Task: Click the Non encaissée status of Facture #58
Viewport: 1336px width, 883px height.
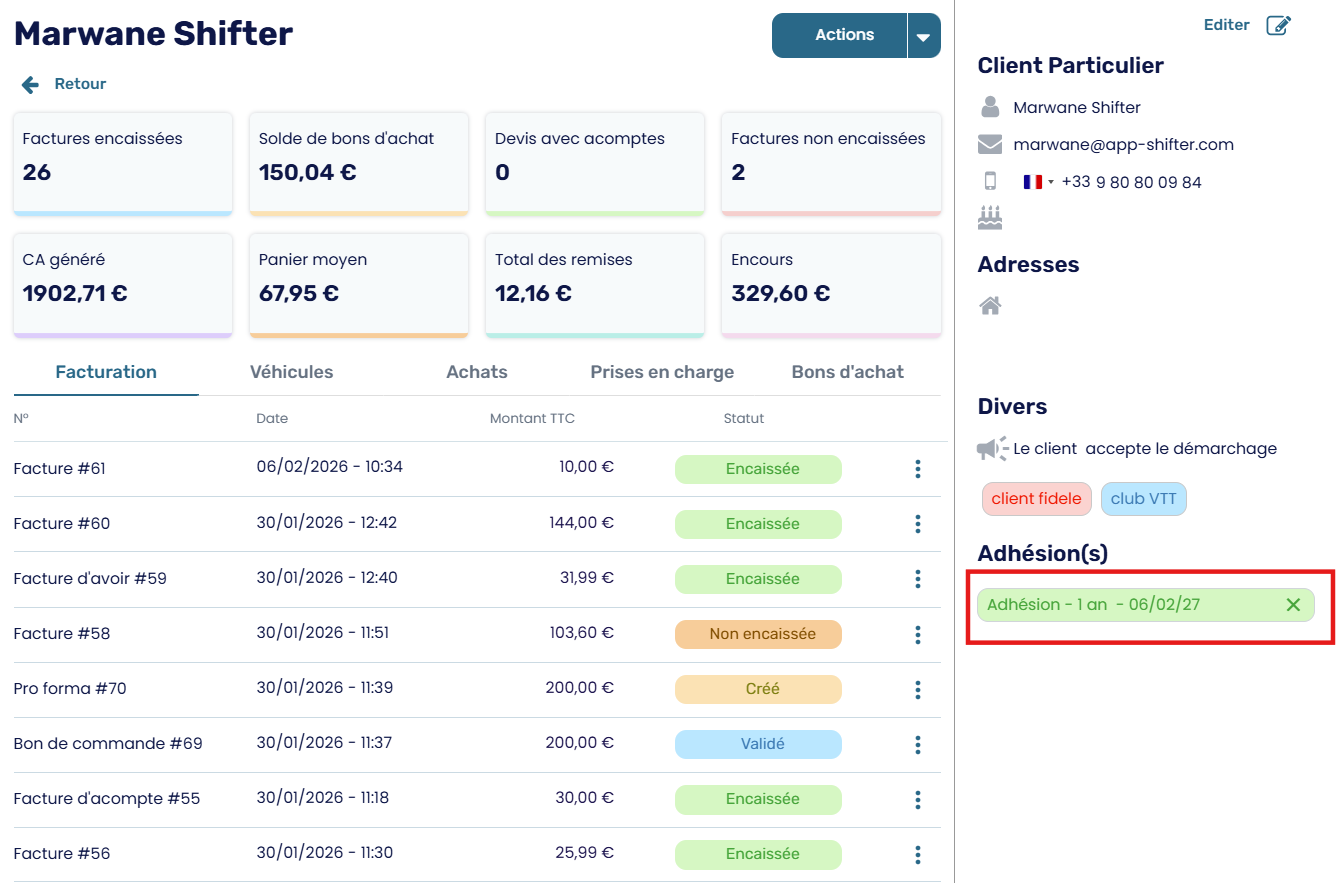Action: tap(758, 634)
